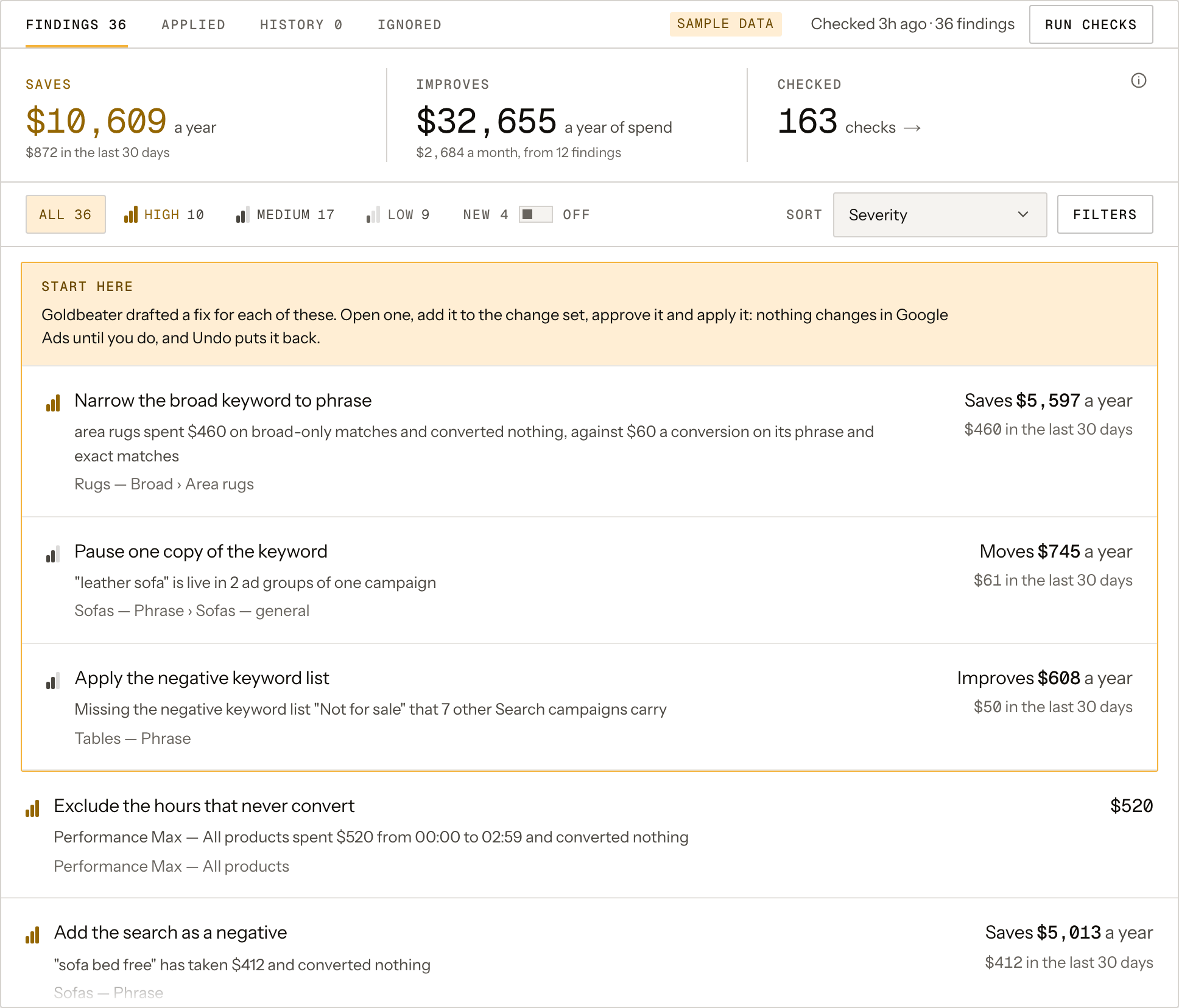This screenshot has height=1008, width=1179.
Task: Filter findings by HIGH 10
Action: tap(164, 214)
